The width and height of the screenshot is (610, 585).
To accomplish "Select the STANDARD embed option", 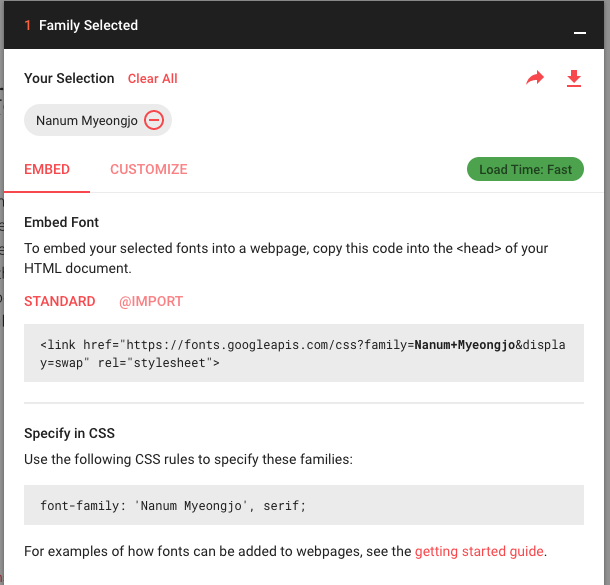I will click(60, 301).
